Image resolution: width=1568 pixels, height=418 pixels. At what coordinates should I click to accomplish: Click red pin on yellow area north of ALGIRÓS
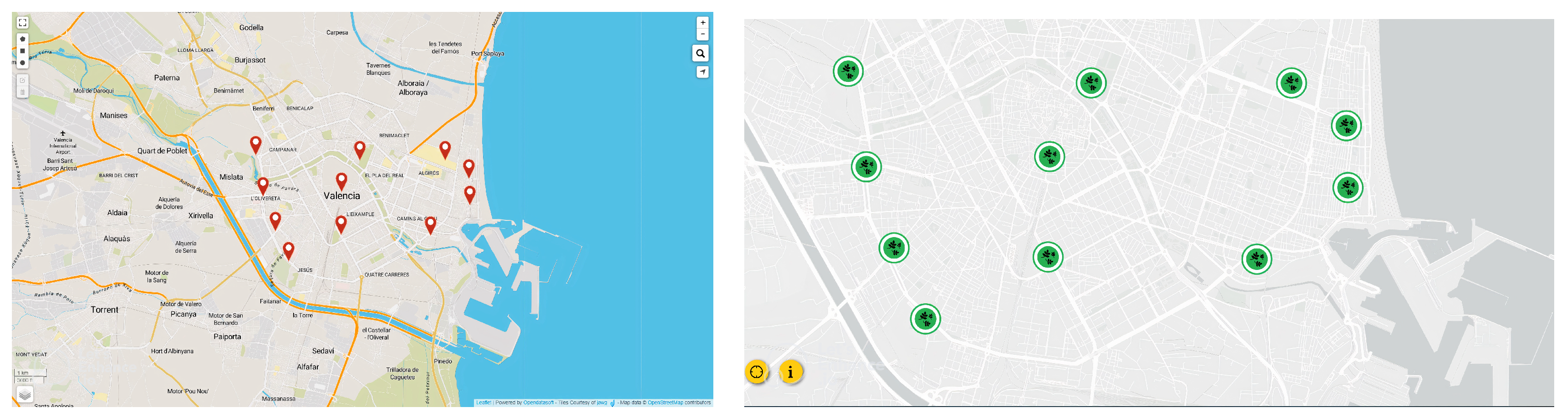tap(445, 149)
